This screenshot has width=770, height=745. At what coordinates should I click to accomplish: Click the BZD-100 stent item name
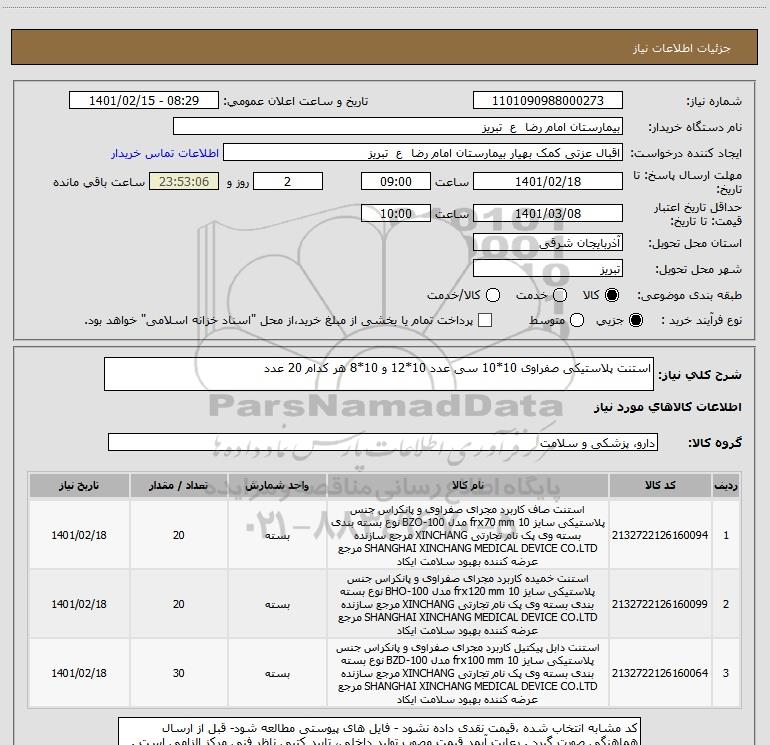coord(468,673)
